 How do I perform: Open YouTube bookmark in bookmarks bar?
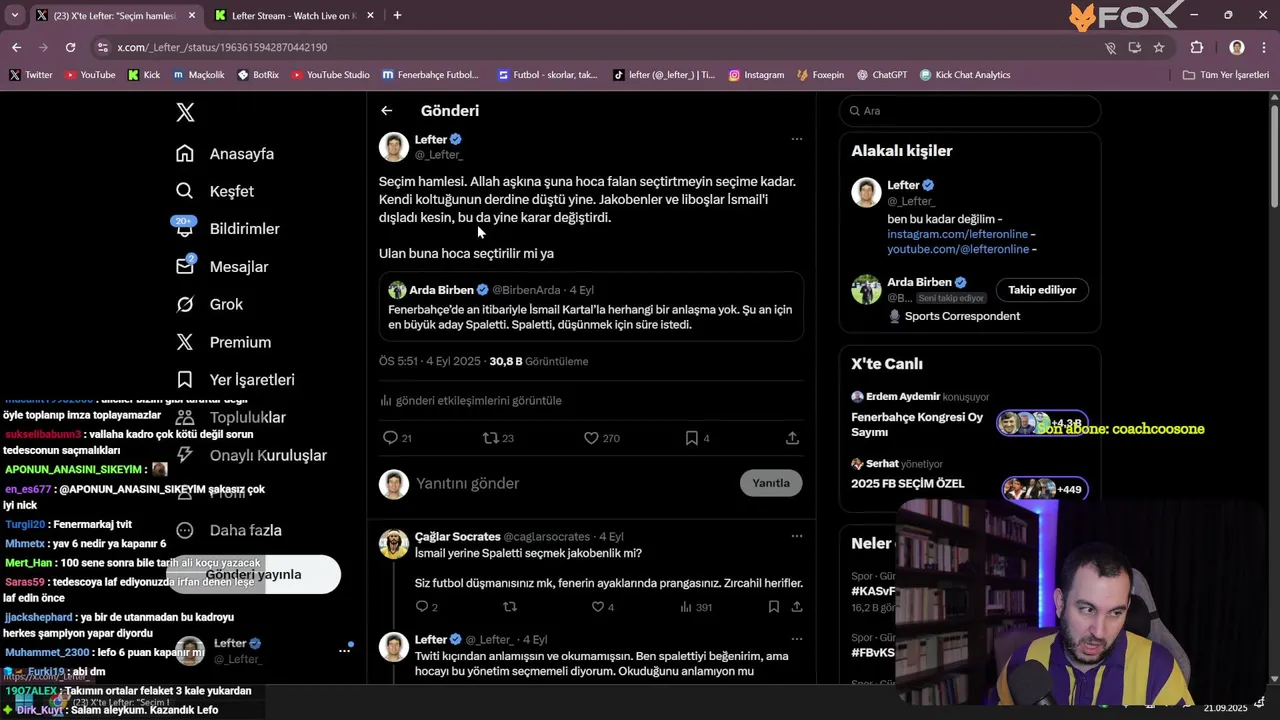pyautogui.click(x=90, y=75)
